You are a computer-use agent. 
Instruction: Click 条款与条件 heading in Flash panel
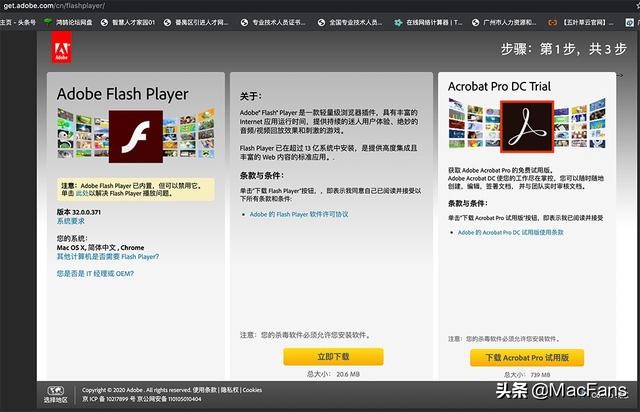[x=262, y=176]
